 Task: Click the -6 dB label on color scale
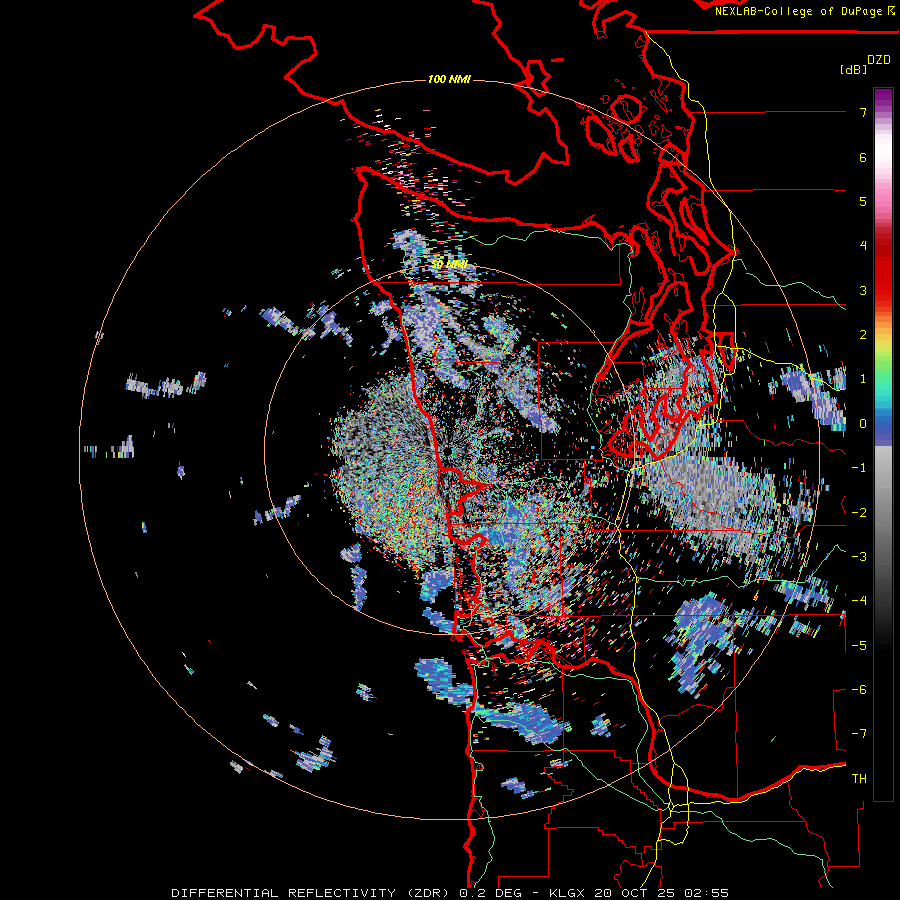coord(859,690)
